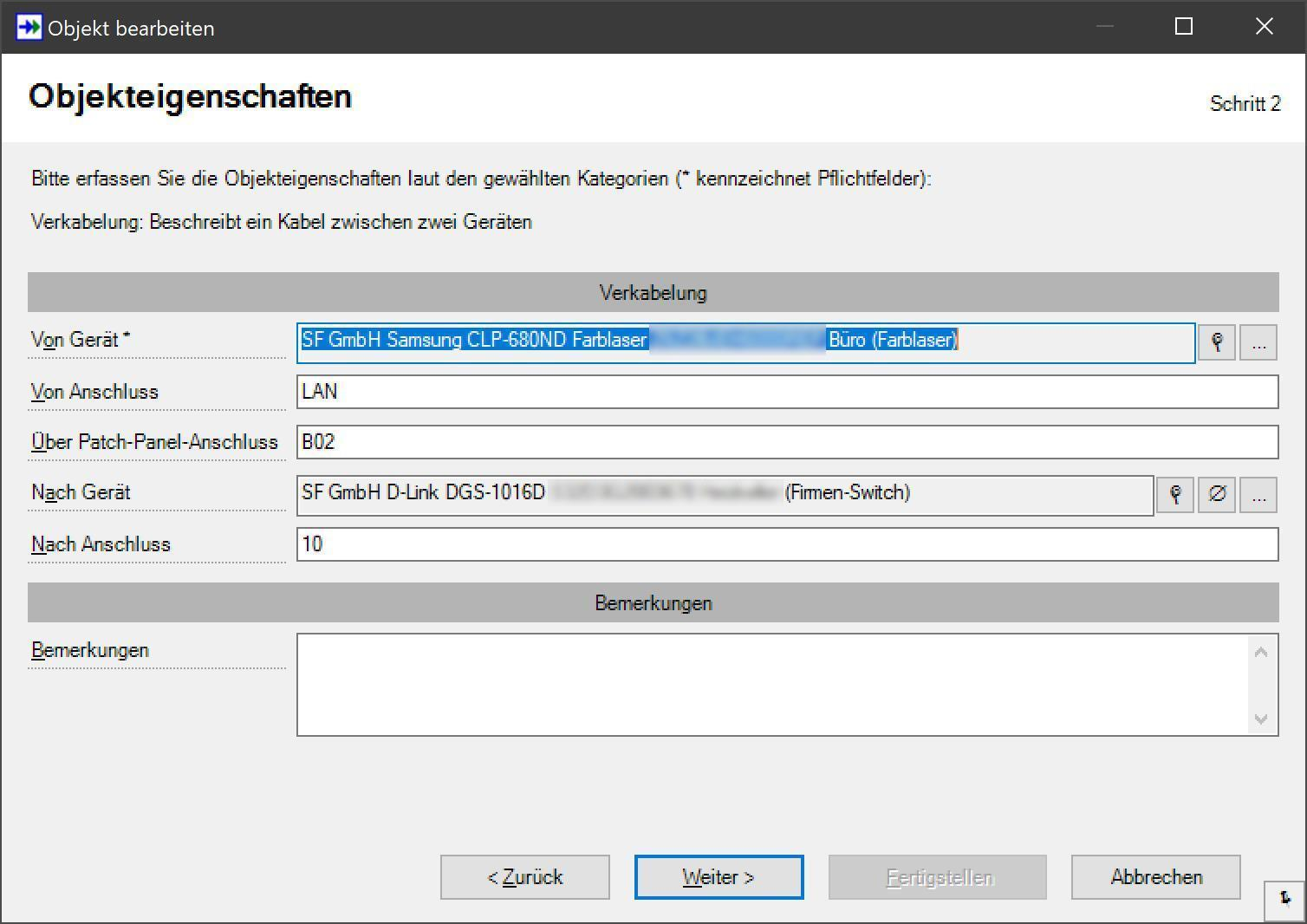Click the small pin icon in bottom-right corner
This screenshot has height=924, width=1307.
tap(1285, 900)
